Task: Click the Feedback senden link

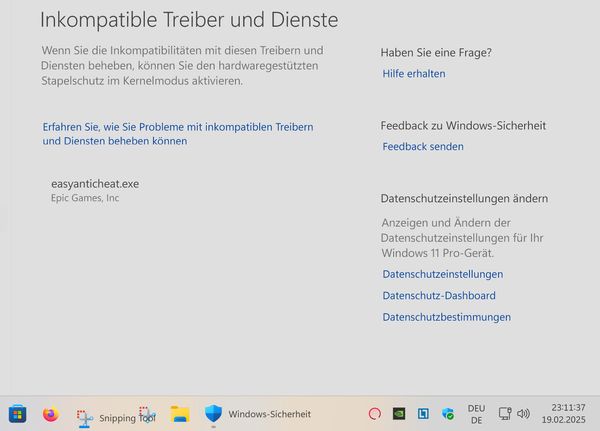Action: [423, 146]
